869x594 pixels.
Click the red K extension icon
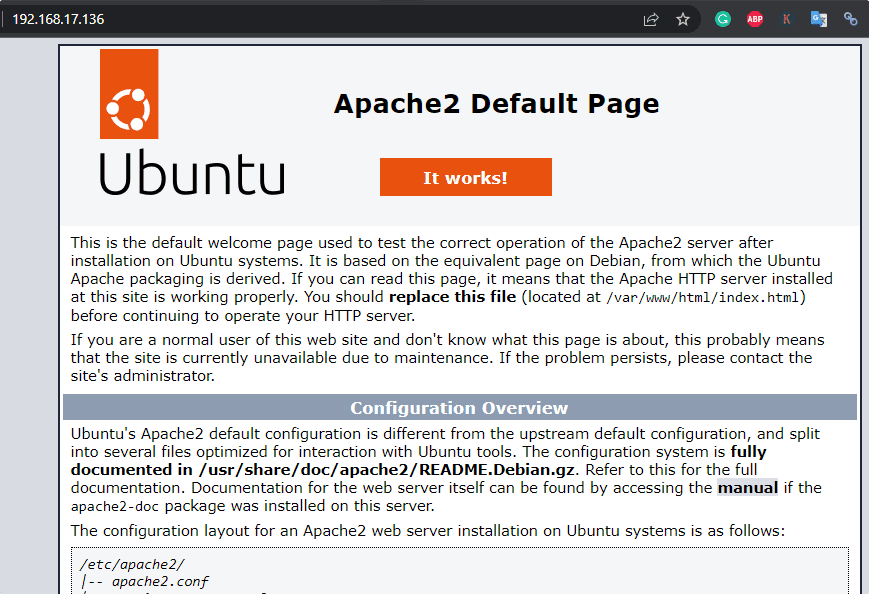click(x=787, y=19)
